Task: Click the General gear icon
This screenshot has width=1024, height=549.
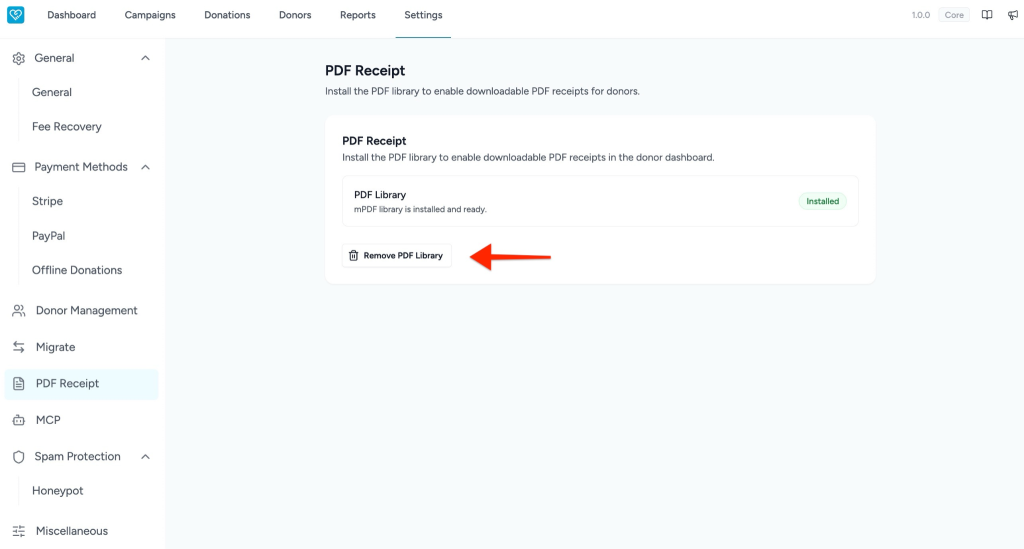Action: pyautogui.click(x=18, y=58)
